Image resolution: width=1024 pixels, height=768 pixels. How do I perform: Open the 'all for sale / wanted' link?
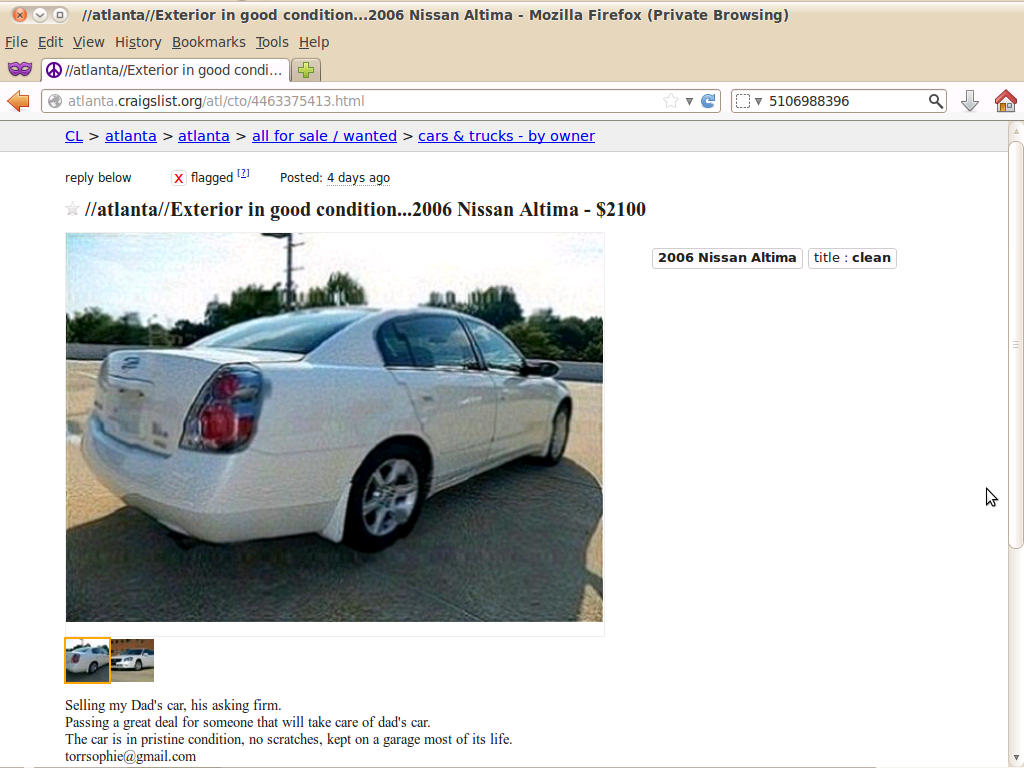[324, 136]
